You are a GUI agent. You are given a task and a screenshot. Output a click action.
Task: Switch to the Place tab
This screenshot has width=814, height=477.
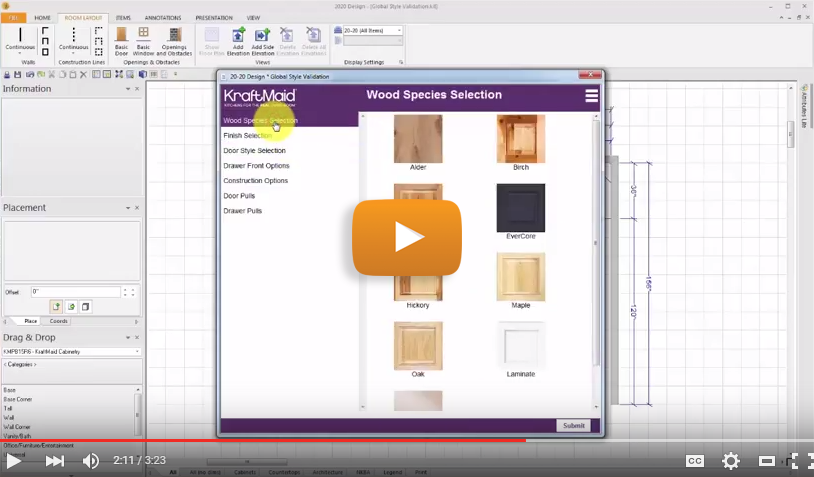[x=31, y=321]
